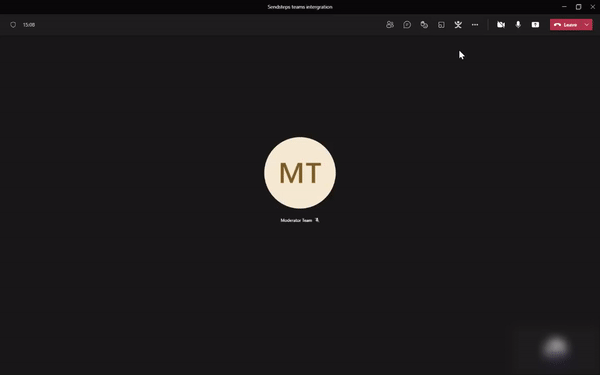This screenshot has height=375, width=600.
Task: Open the More actions ellipsis menu
Action: click(x=475, y=24)
